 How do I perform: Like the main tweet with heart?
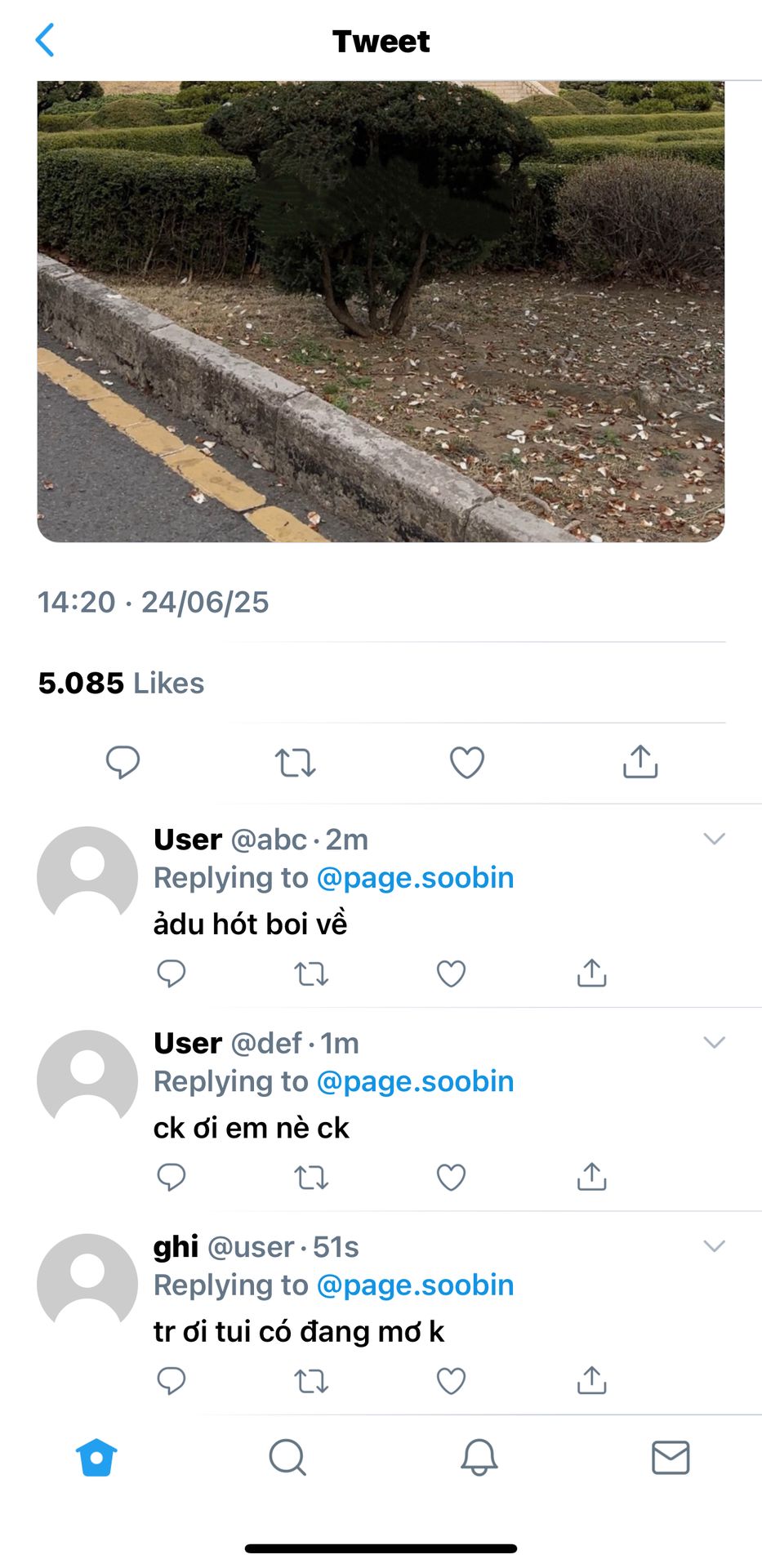[x=467, y=762]
